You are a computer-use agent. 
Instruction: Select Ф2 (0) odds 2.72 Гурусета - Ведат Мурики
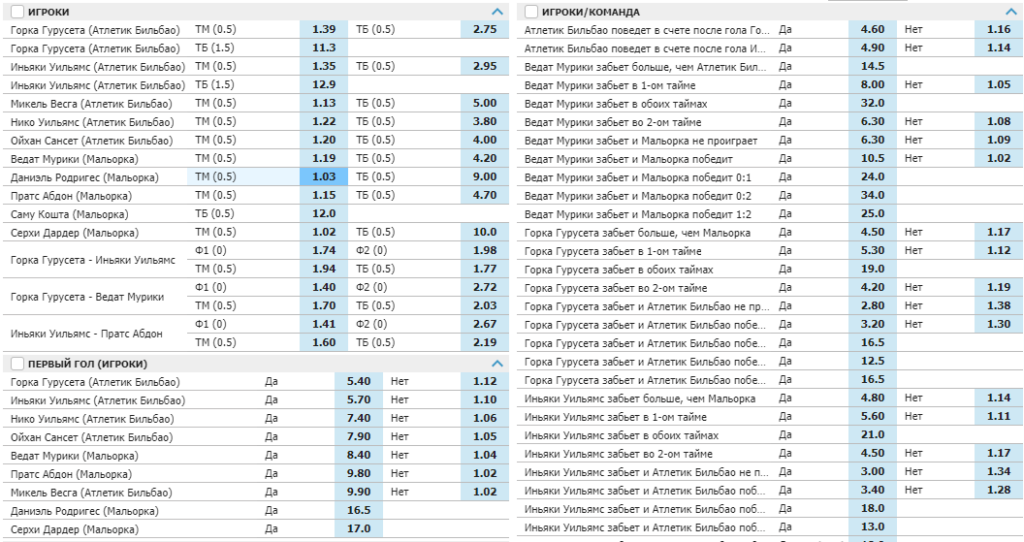click(485, 287)
